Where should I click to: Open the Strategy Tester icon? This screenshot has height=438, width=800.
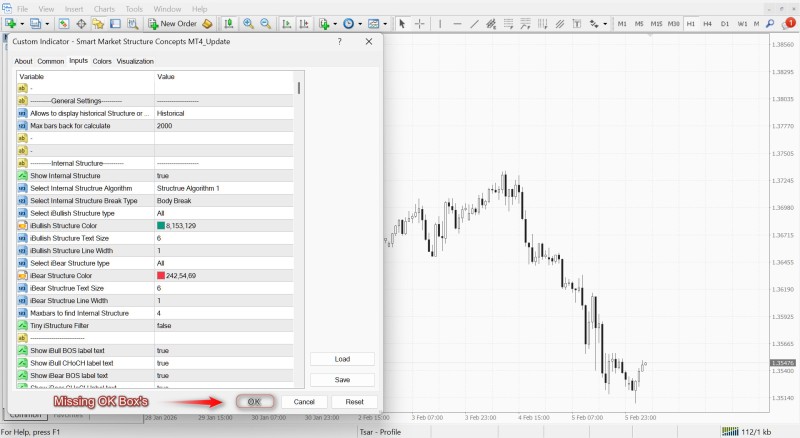pos(133,23)
